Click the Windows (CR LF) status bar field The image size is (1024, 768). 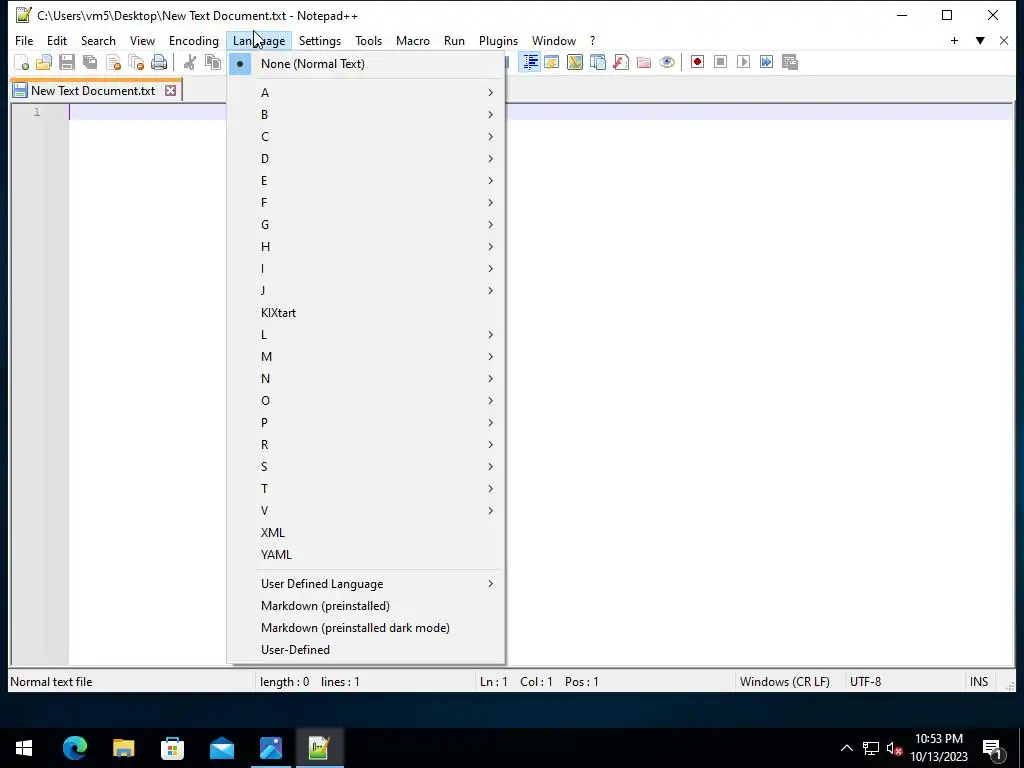coord(789,682)
